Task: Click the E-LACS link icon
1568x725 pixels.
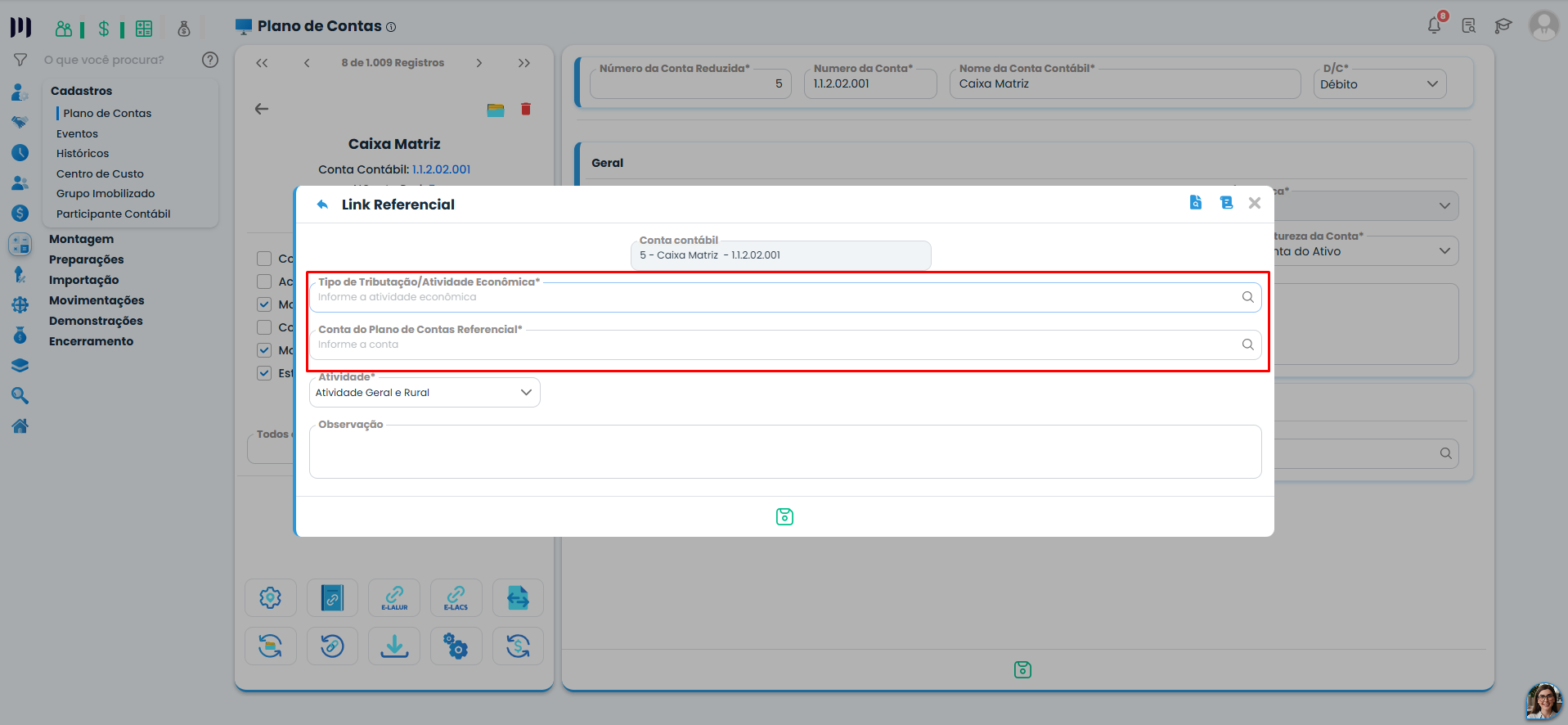Action: click(456, 597)
